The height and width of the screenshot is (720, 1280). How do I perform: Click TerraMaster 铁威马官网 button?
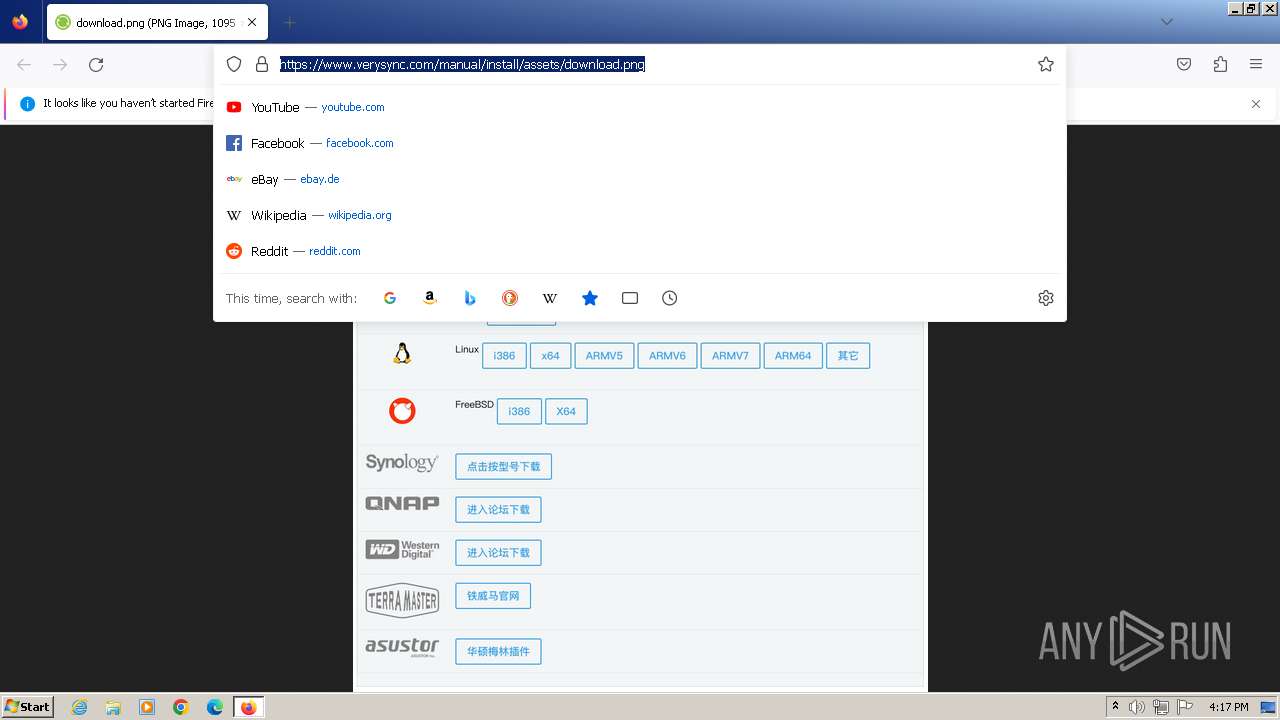click(x=493, y=596)
